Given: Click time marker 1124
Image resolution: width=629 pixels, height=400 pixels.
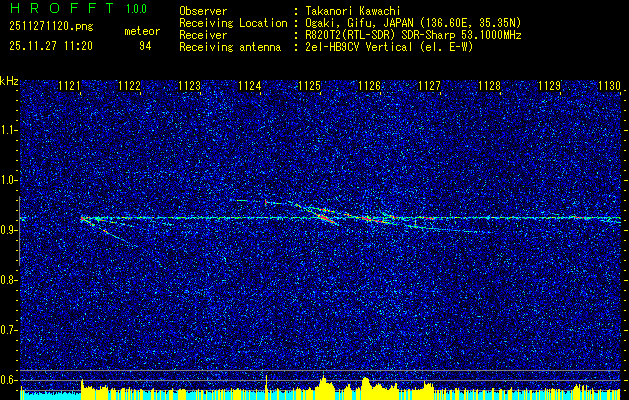Looking at the screenshot, I should pyautogui.click(x=250, y=85).
